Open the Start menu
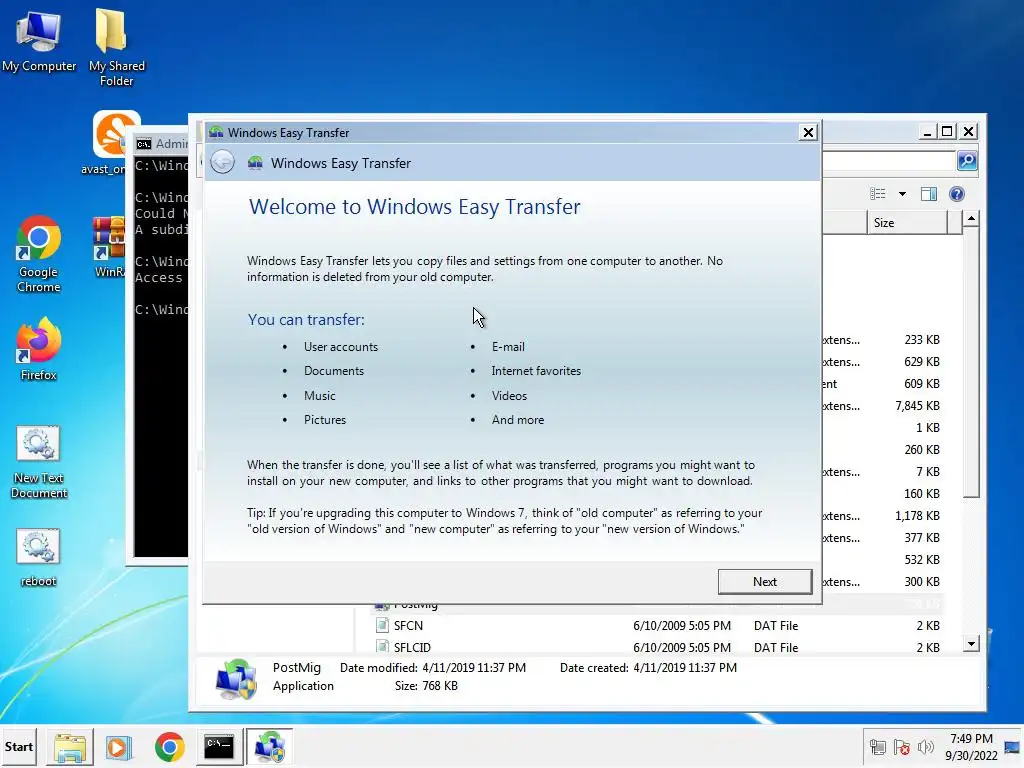The height and width of the screenshot is (768, 1024). 18,746
